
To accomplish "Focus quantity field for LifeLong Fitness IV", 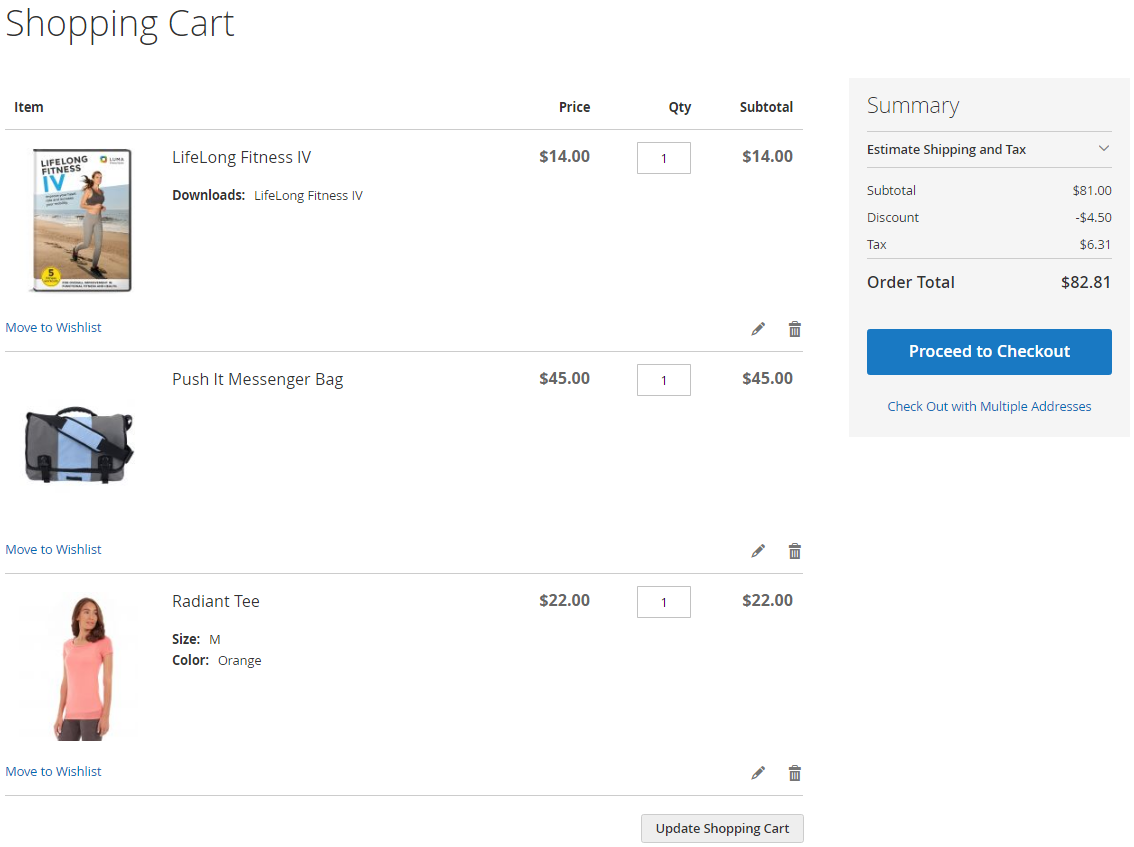I will [663, 158].
